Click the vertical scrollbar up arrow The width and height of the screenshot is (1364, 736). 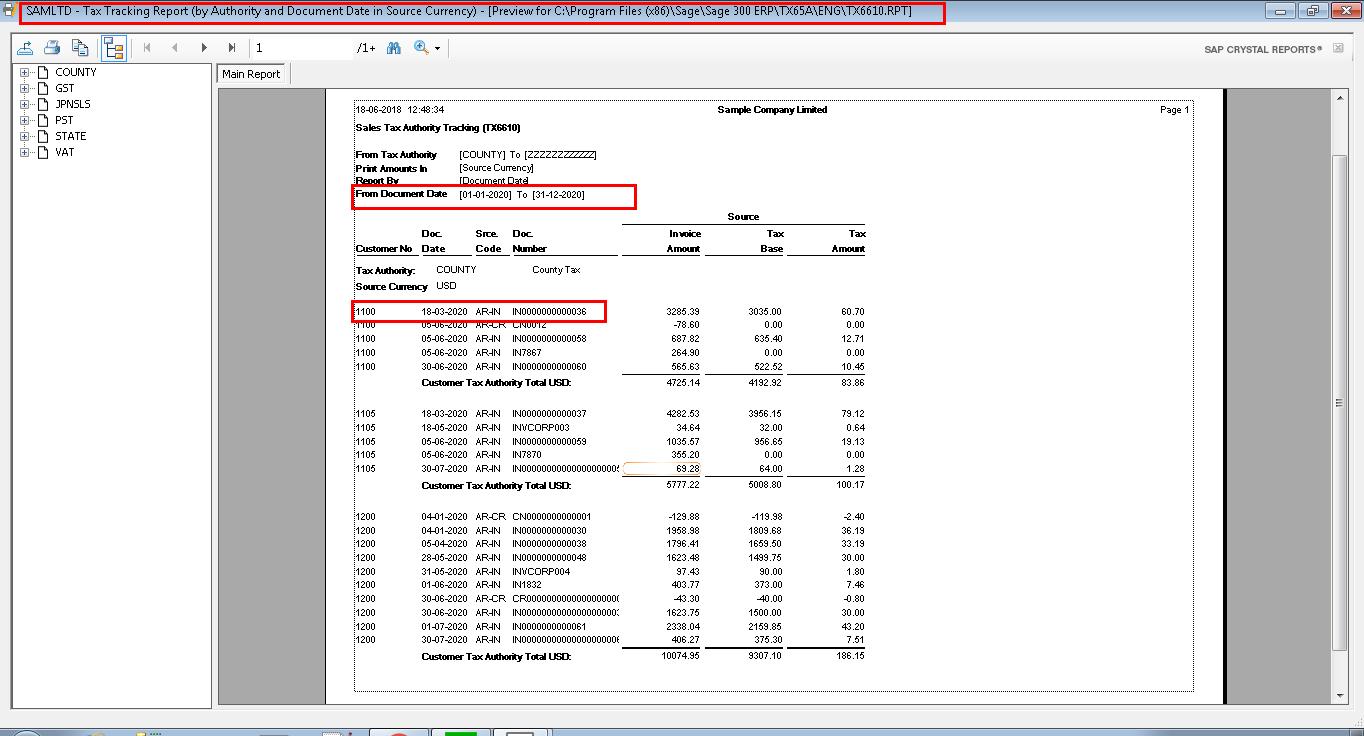point(1340,97)
